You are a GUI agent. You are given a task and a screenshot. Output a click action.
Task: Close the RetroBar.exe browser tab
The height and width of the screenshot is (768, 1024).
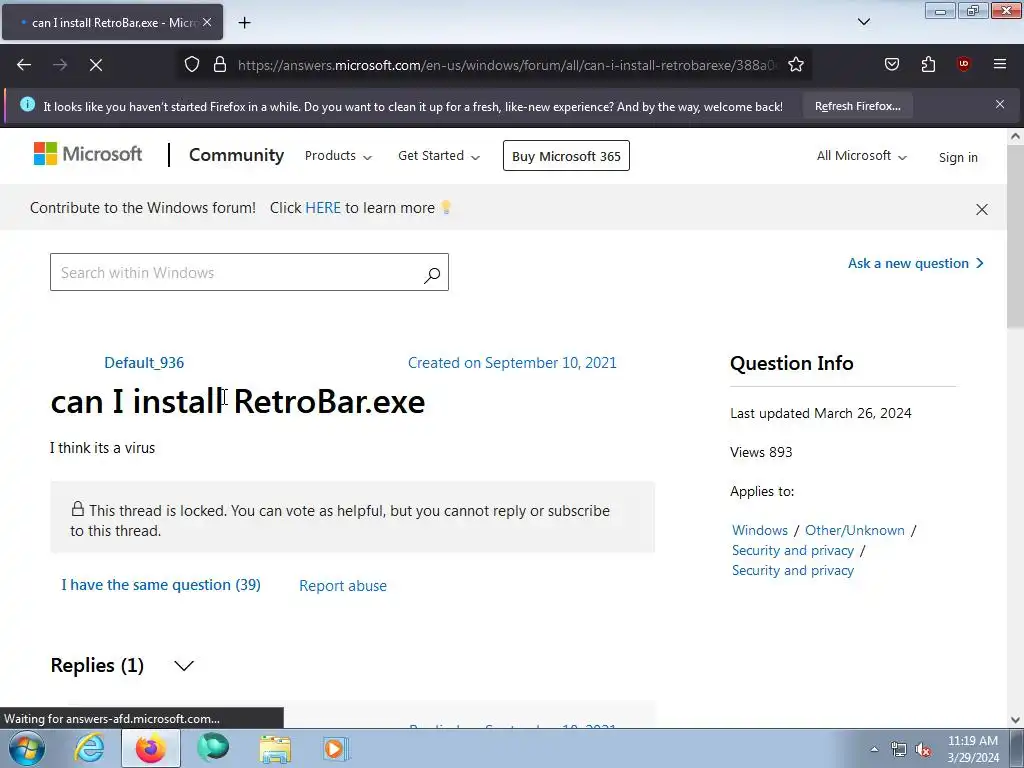(207, 22)
